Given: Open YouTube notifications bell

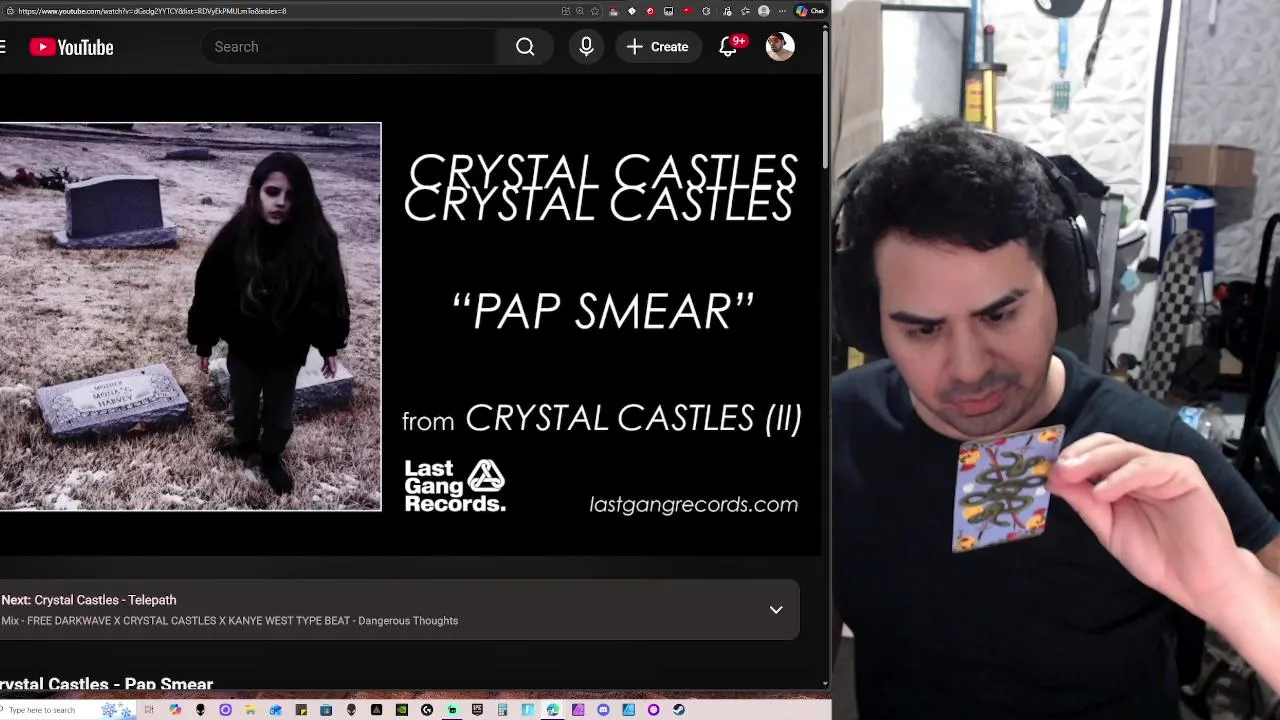Looking at the screenshot, I should [x=728, y=47].
